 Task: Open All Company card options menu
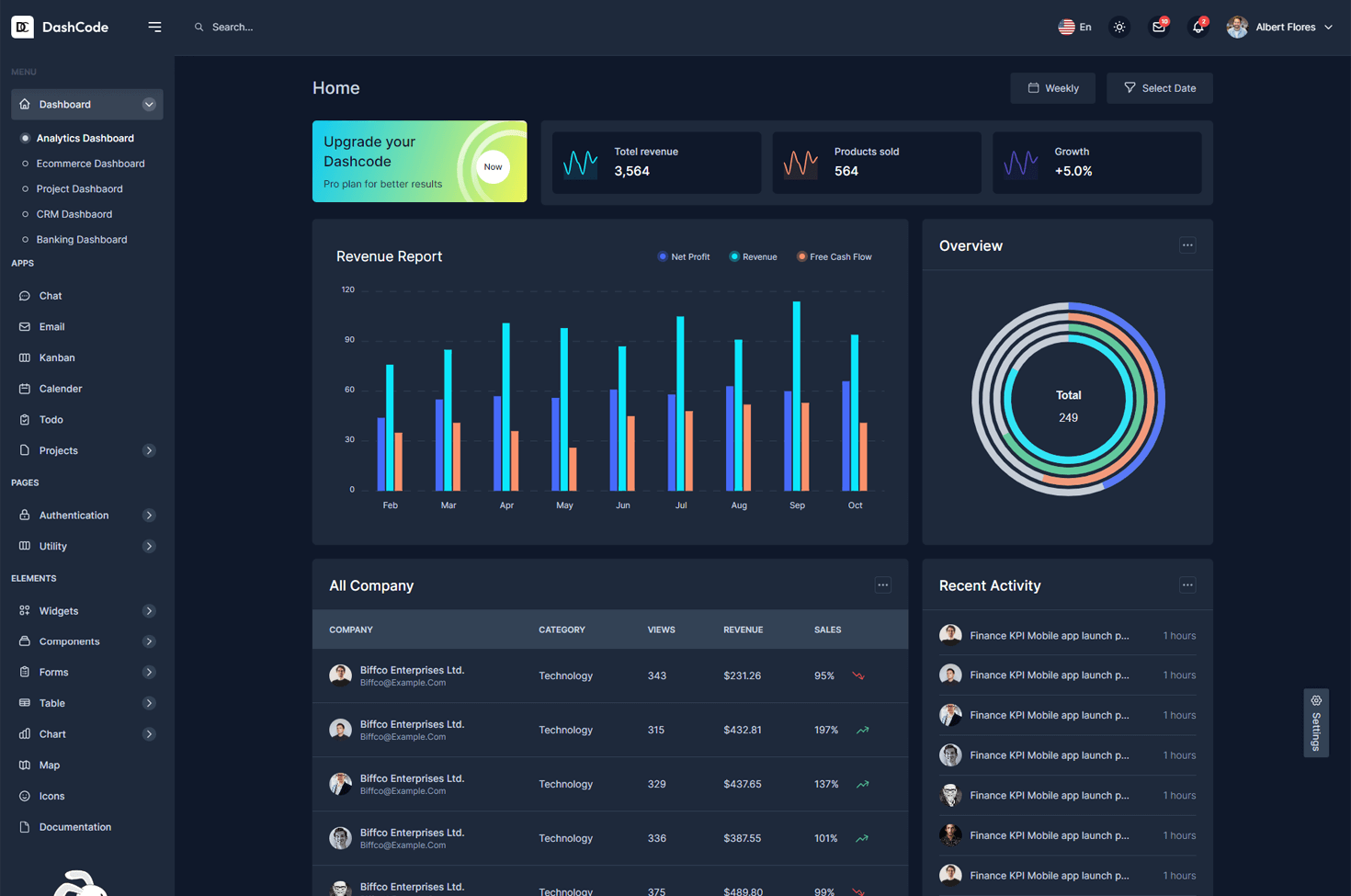pyautogui.click(x=883, y=585)
